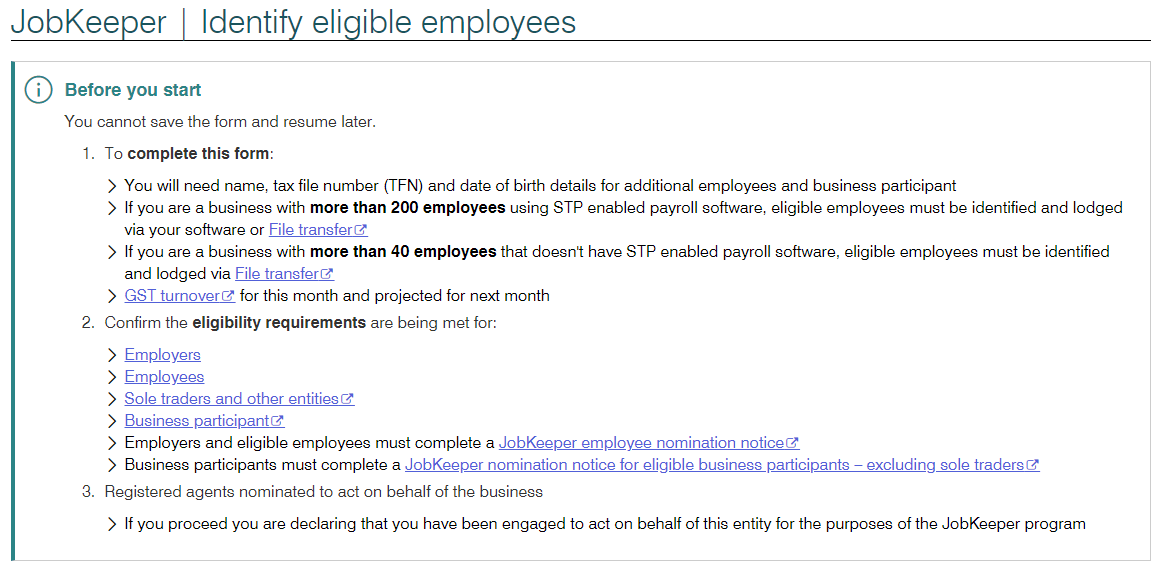
Task: Click external-link icon after employee nomination notice
Action: tap(793, 443)
